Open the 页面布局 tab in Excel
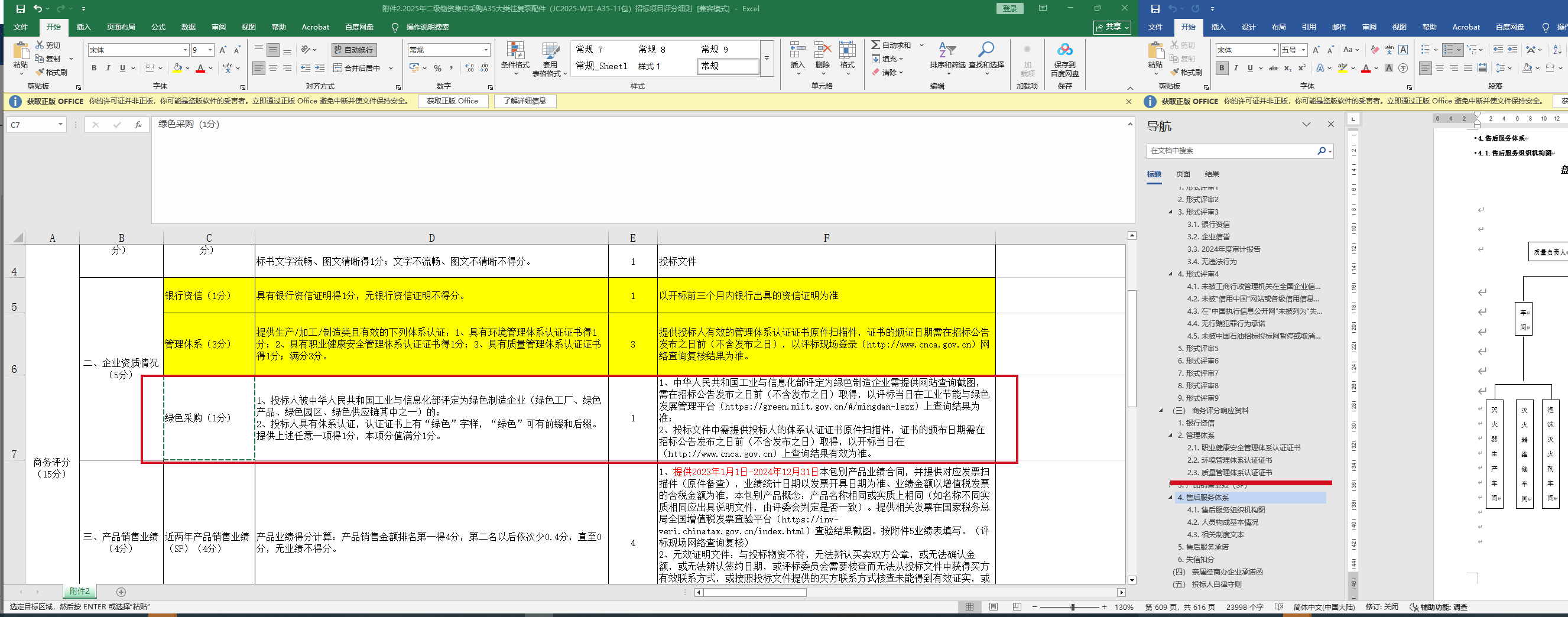 [x=121, y=27]
